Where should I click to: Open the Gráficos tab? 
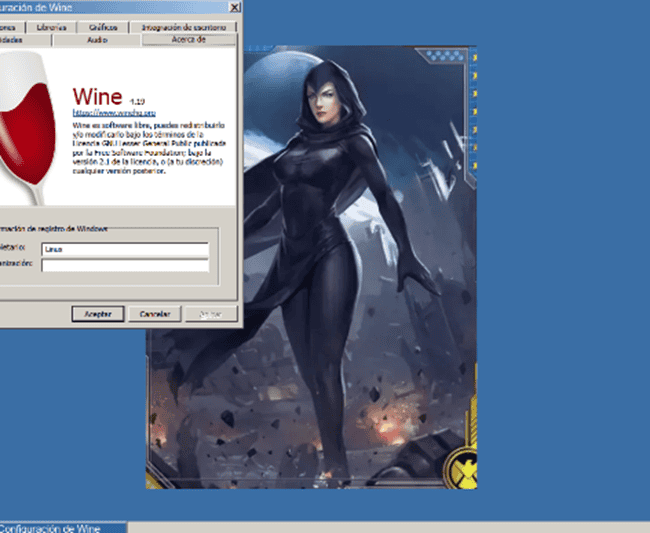click(x=102, y=28)
